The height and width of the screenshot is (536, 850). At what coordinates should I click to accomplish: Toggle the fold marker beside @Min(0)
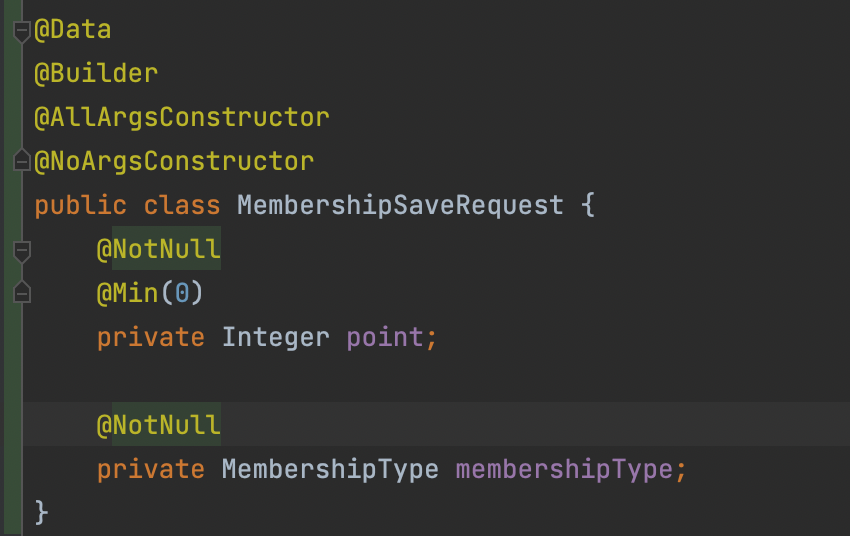pyautogui.click(x=22, y=292)
